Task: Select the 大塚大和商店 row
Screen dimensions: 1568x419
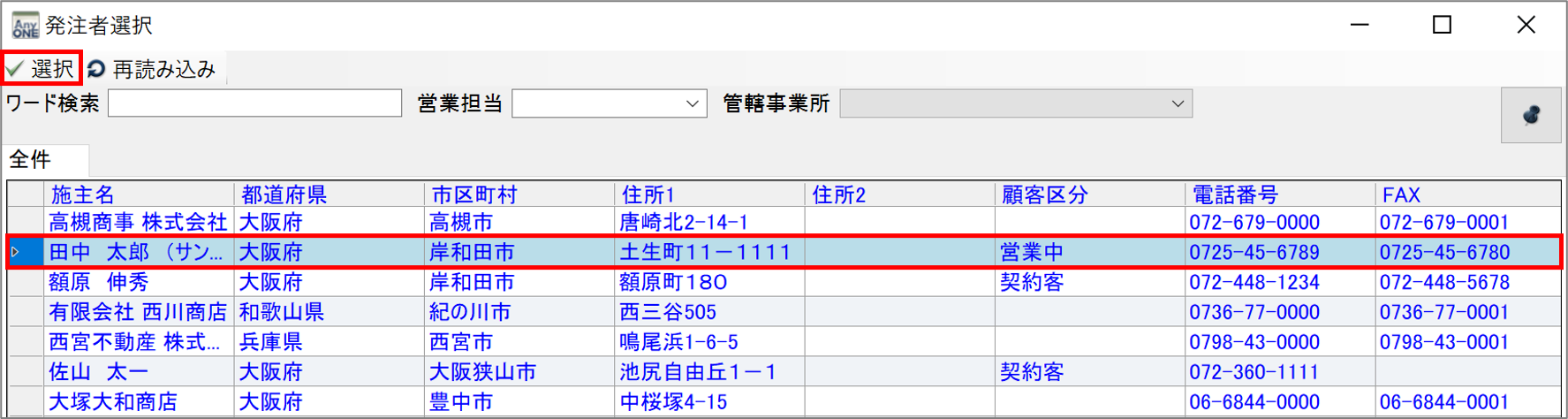Action: click(x=113, y=402)
